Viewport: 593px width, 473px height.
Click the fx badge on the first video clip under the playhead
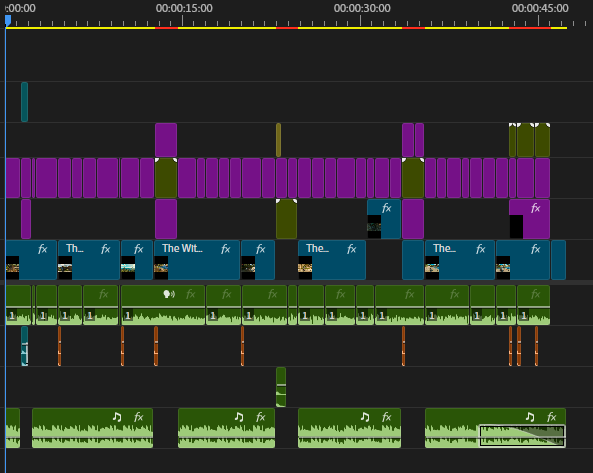click(42, 249)
